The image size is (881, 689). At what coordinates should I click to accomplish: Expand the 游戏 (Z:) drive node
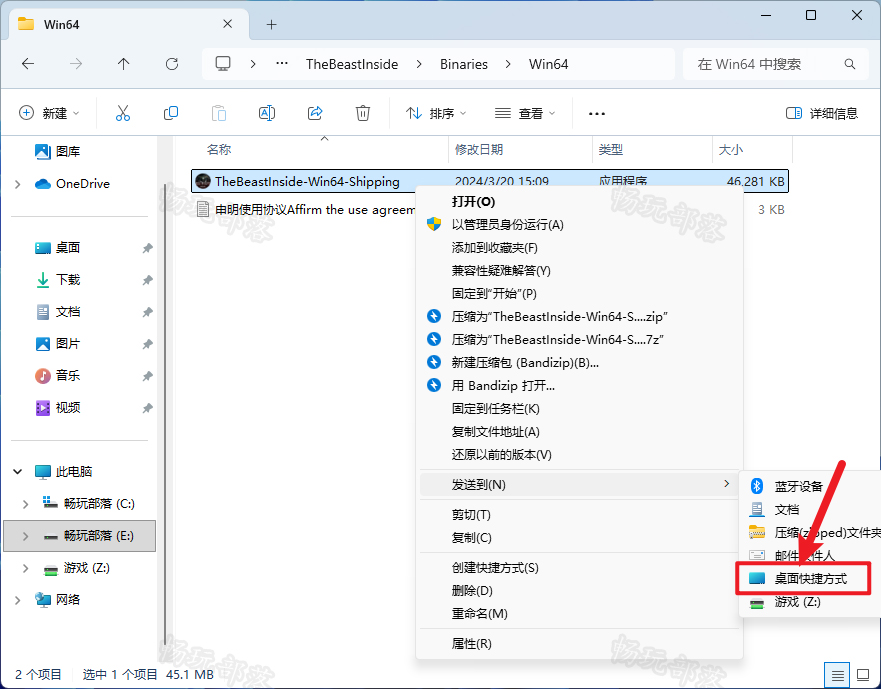25,568
